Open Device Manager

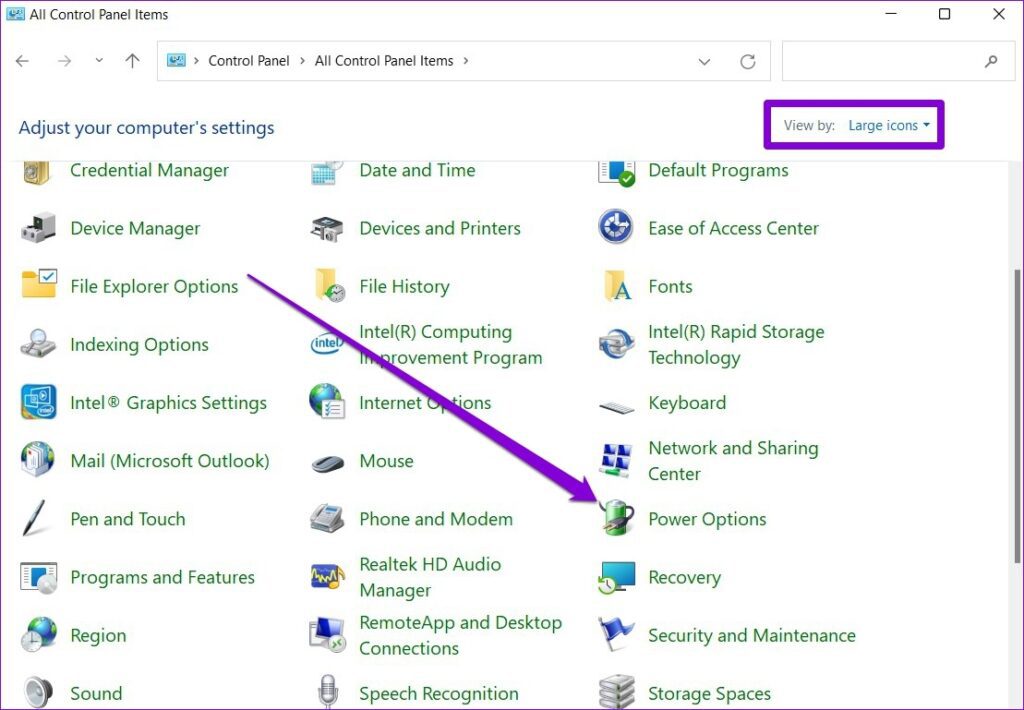coord(134,228)
